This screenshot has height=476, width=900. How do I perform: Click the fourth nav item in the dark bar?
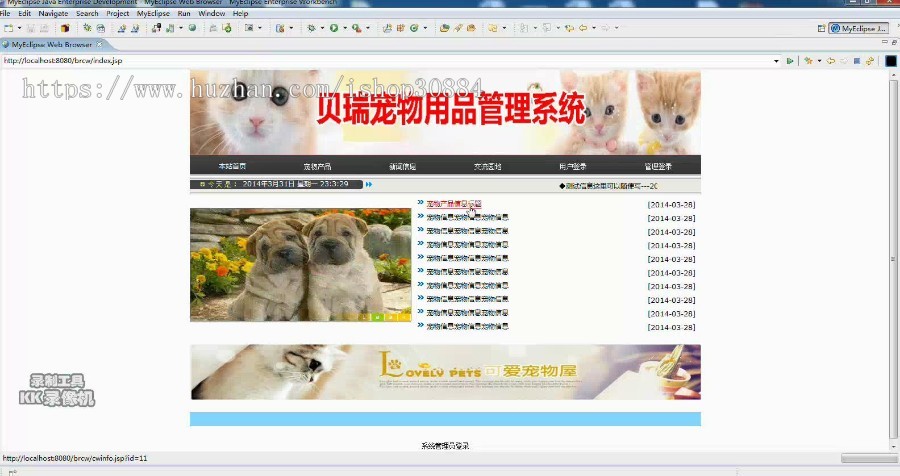[x=488, y=167]
